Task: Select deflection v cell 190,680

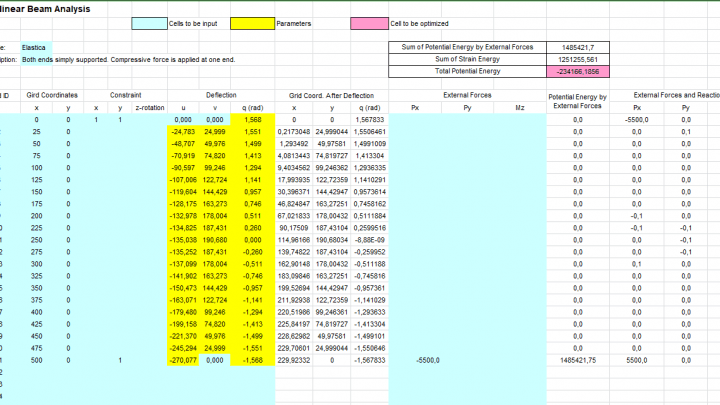Action: pos(214,240)
